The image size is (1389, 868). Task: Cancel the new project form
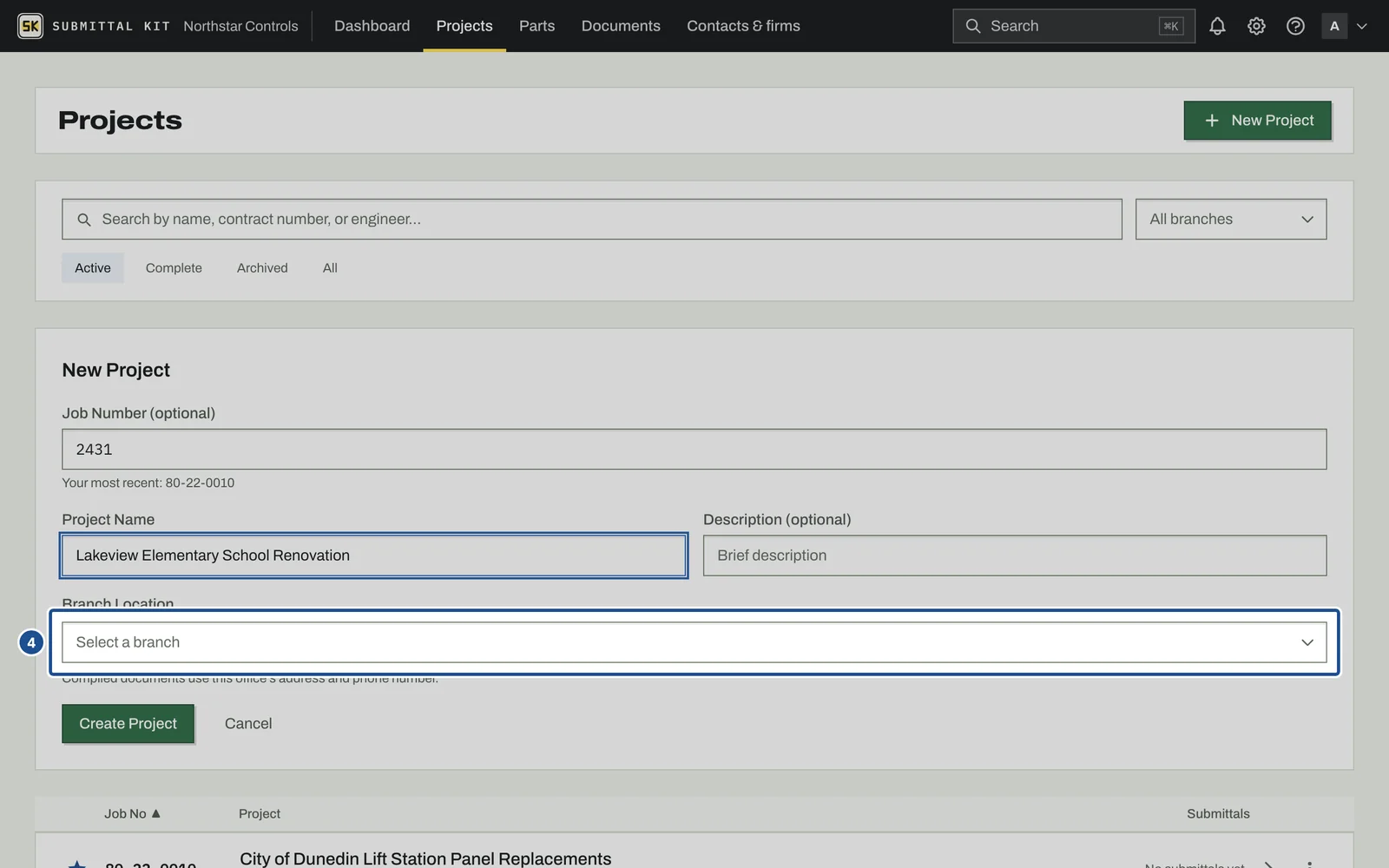[248, 723]
